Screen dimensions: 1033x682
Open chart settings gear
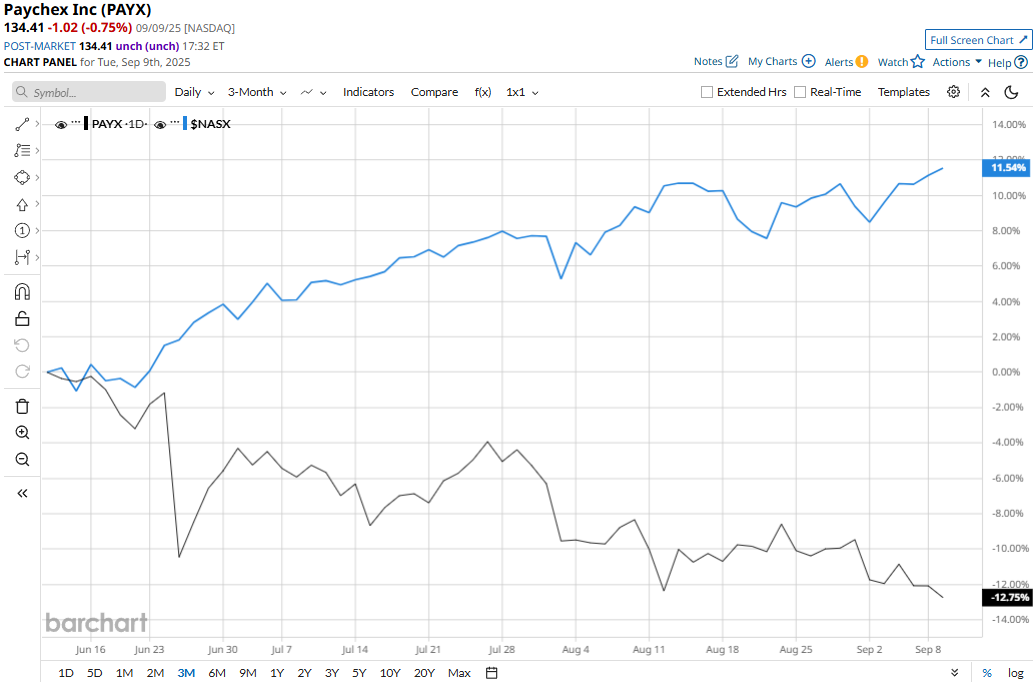pyautogui.click(x=953, y=92)
